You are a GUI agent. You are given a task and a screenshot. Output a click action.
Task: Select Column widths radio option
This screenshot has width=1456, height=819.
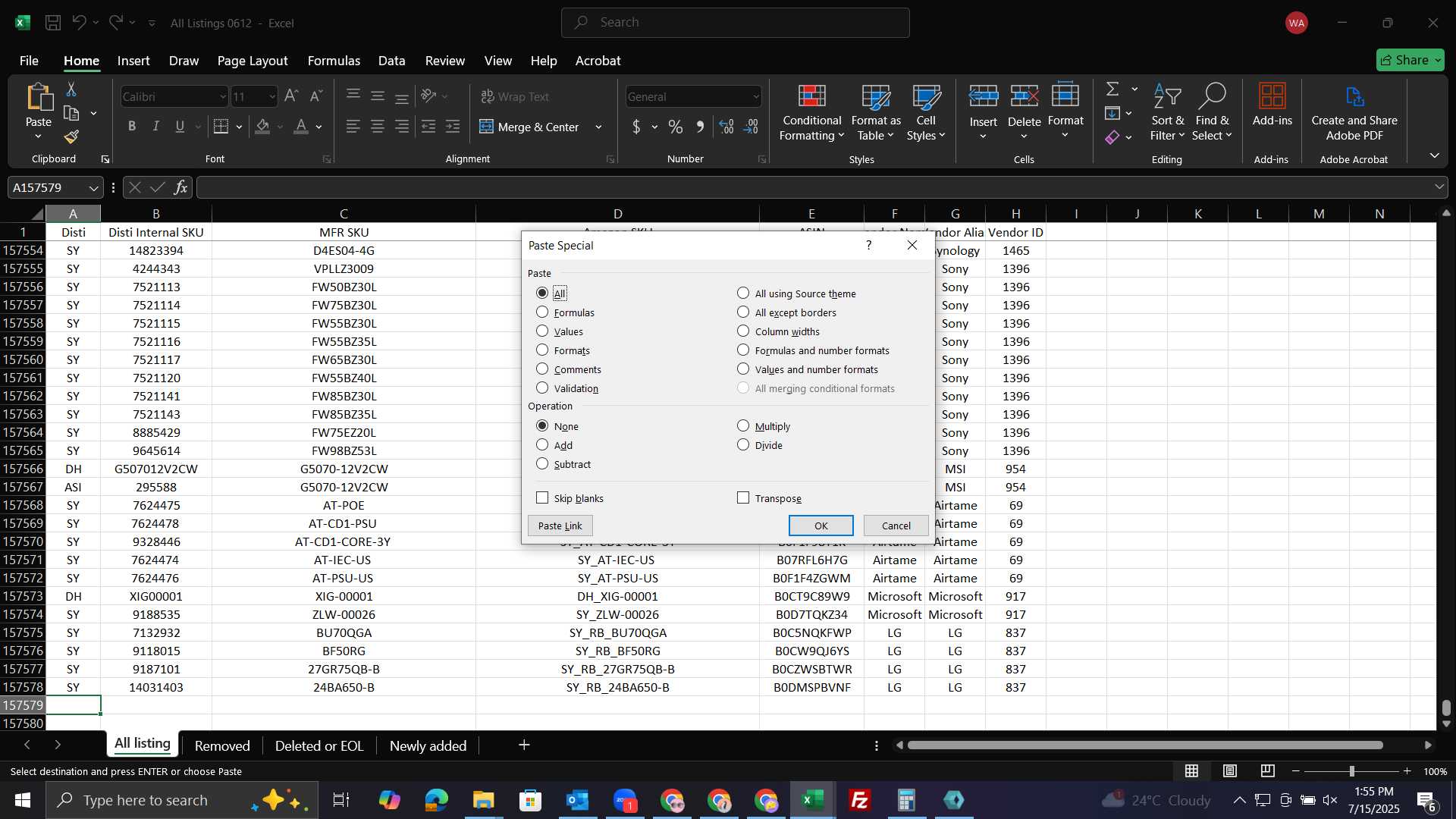778,331
